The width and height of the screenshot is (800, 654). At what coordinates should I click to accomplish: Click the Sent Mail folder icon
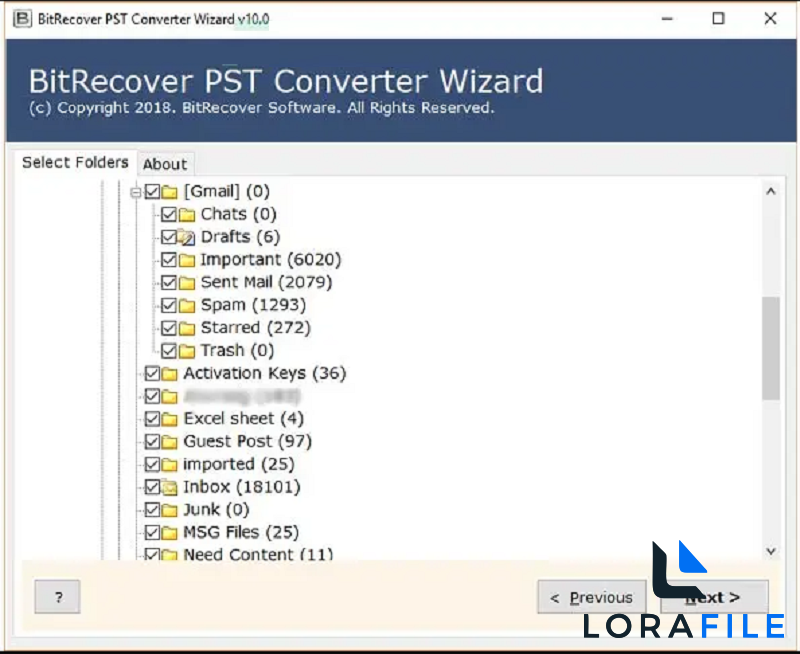(x=187, y=283)
